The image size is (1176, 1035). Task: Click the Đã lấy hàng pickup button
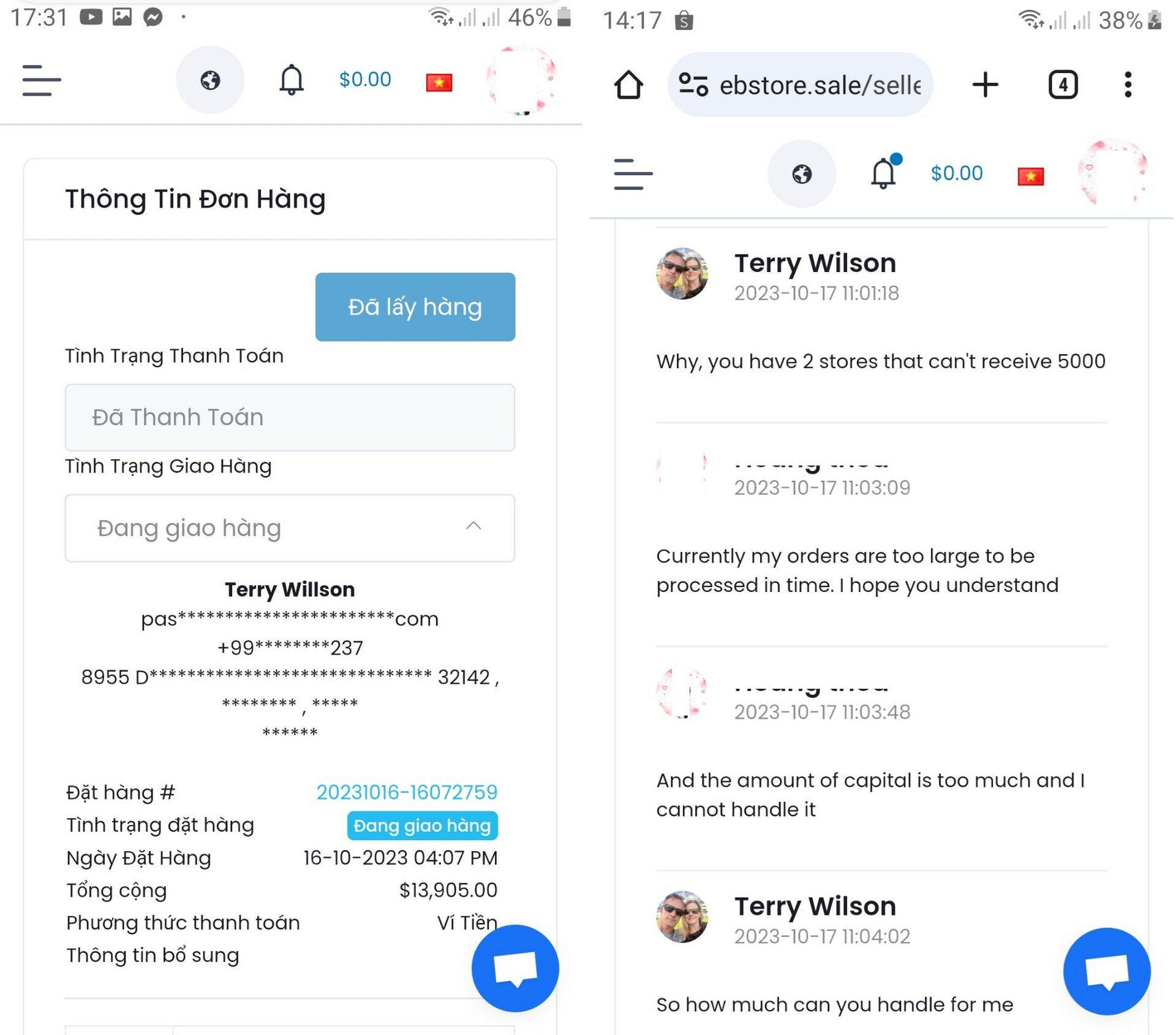(416, 308)
